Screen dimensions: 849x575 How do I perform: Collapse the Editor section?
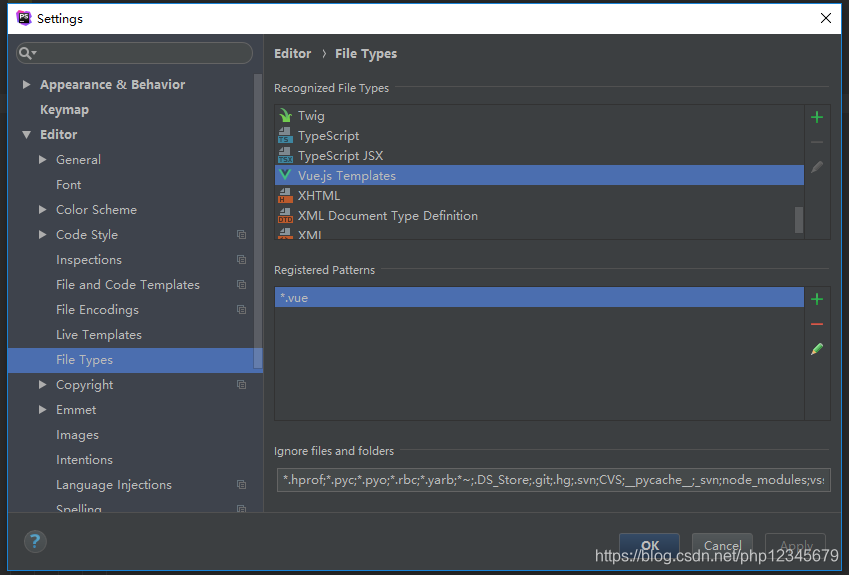click(x=26, y=134)
